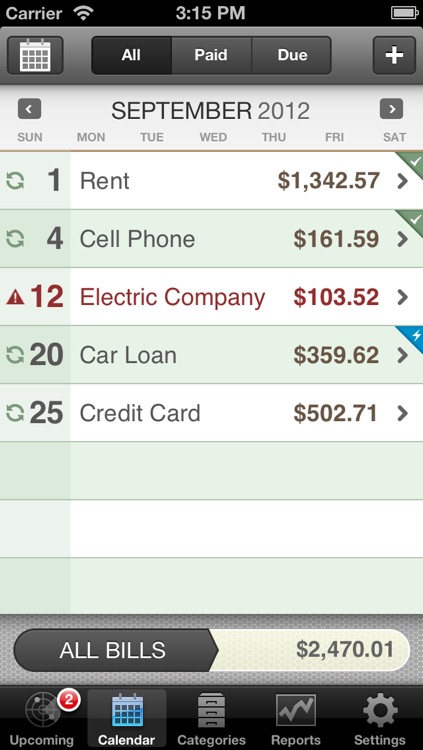
Task: Tap the auto-pay lightning badge on Car Loan
Action: (x=412, y=337)
